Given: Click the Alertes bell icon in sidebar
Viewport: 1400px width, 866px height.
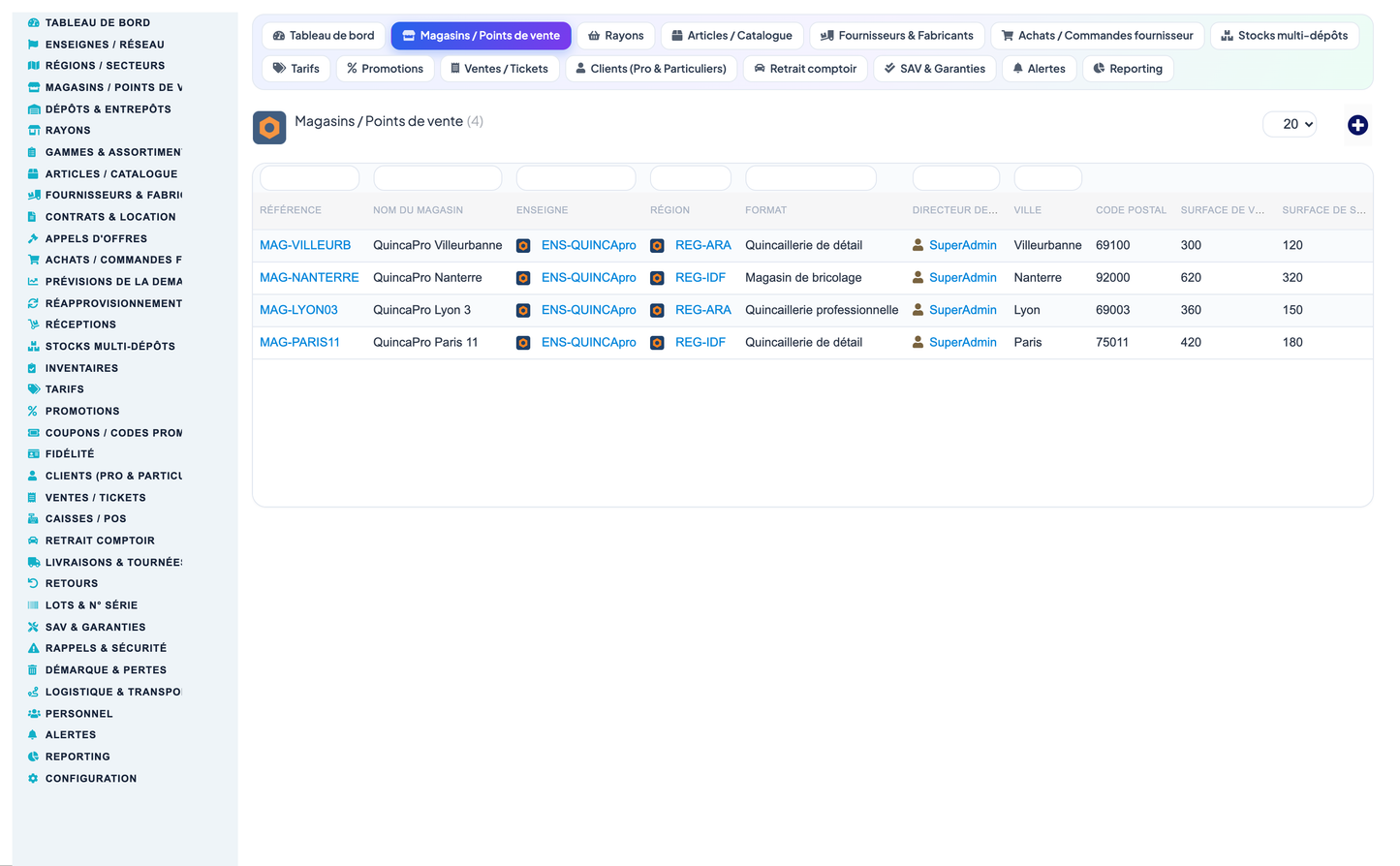Looking at the screenshot, I should tap(33, 735).
